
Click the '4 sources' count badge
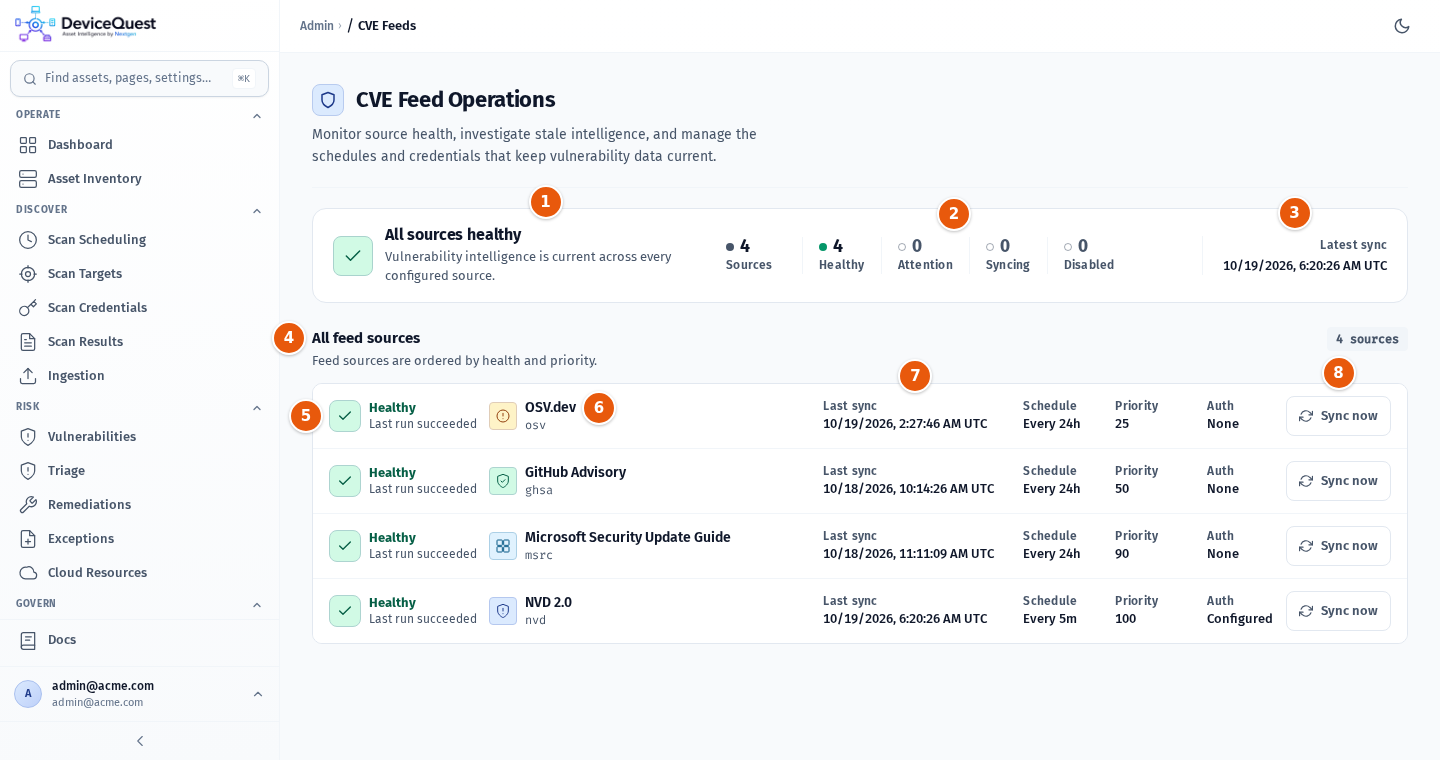click(x=1367, y=339)
